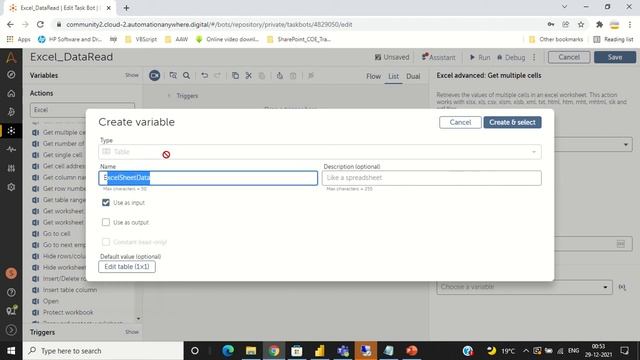
Task: Run the bot
Action: 480,58
